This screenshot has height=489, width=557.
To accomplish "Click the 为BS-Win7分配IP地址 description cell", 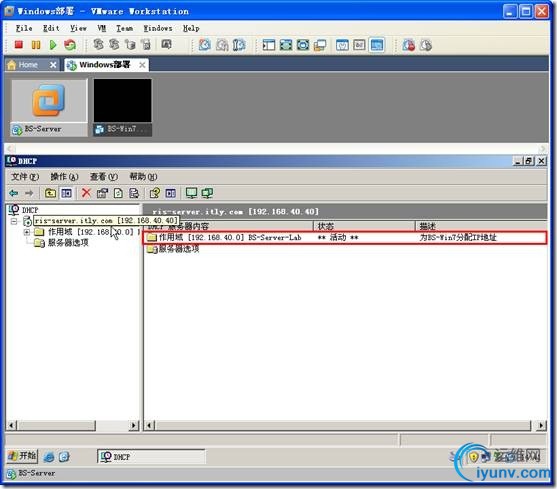I will pos(458,238).
